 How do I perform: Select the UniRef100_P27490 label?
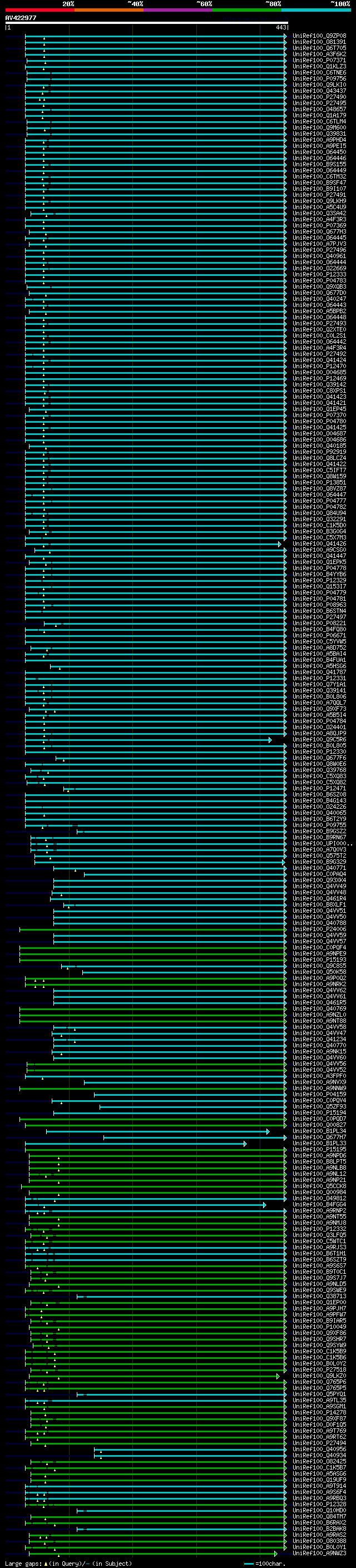pyautogui.click(x=319, y=97)
